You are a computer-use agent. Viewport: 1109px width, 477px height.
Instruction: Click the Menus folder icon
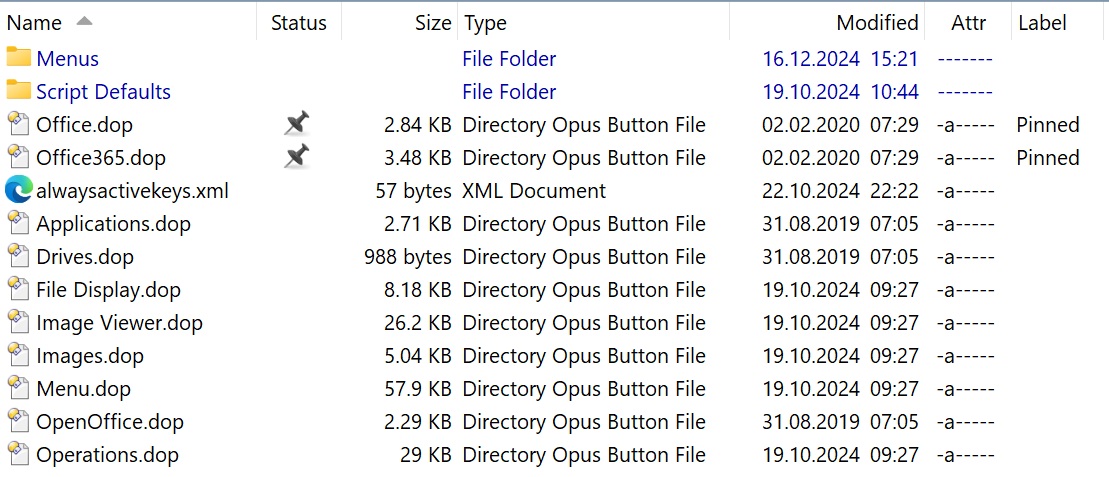click(x=18, y=58)
